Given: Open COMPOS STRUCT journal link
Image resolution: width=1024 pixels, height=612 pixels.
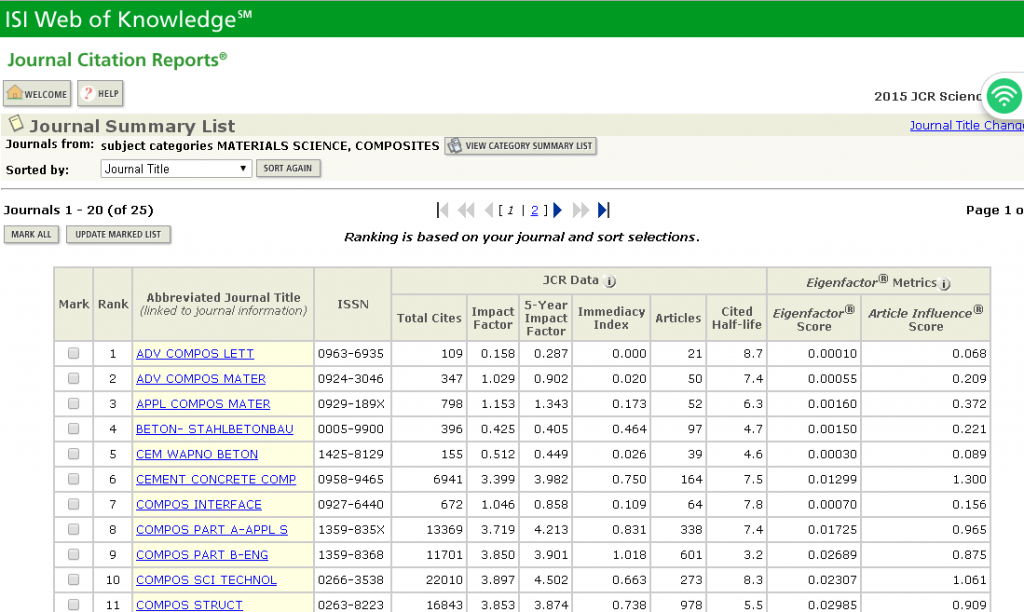Looking at the screenshot, I should tap(189, 605).
